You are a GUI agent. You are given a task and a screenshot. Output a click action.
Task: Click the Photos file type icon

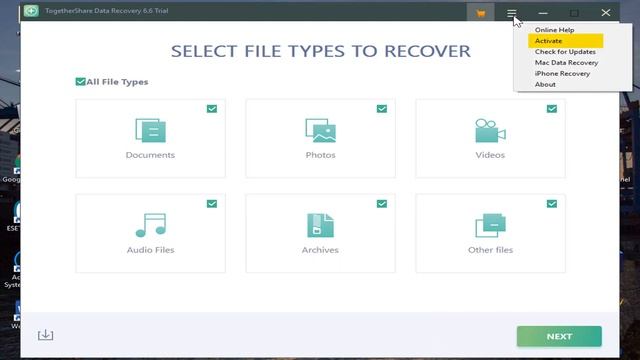(x=320, y=130)
